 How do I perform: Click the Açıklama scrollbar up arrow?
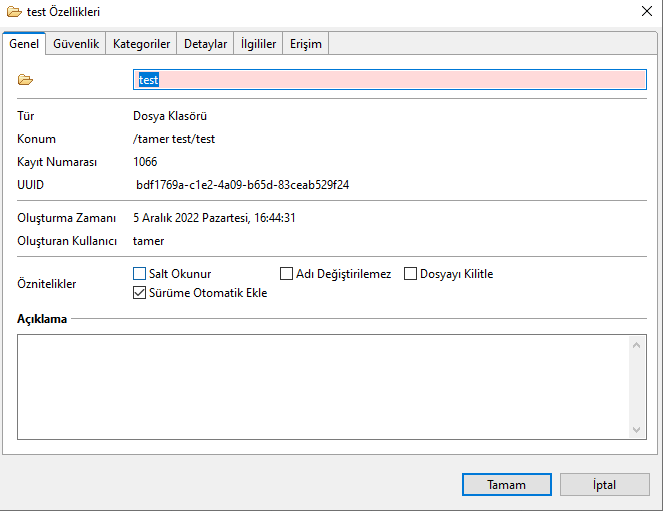click(x=637, y=345)
